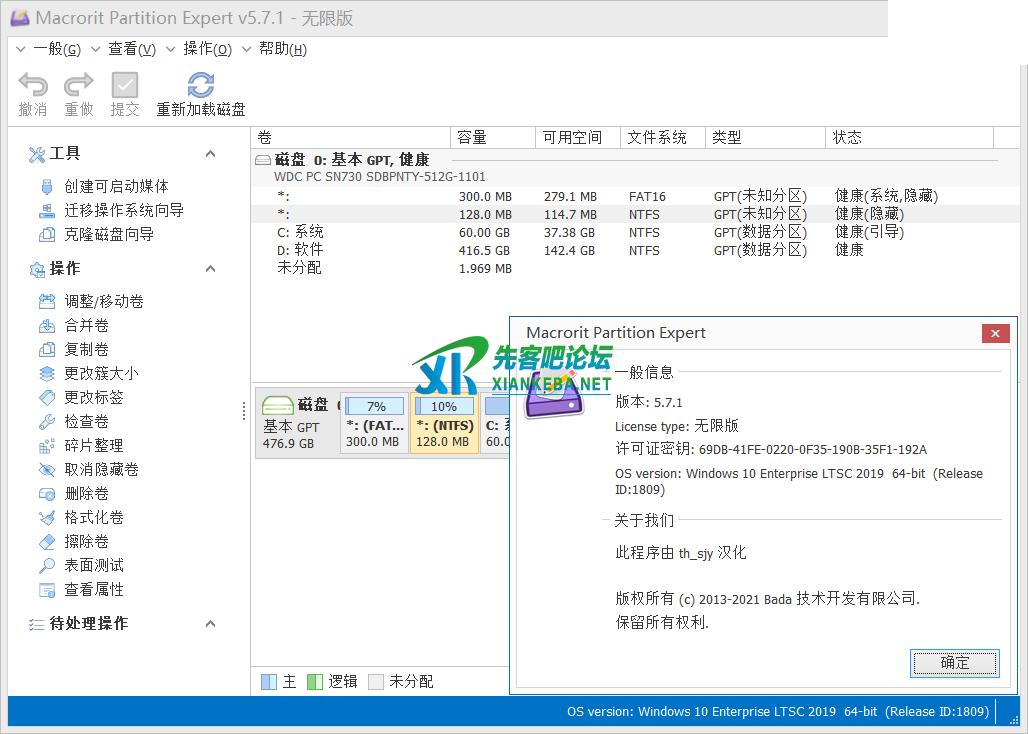Run Surface Test (表面测试) tool

(x=94, y=565)
